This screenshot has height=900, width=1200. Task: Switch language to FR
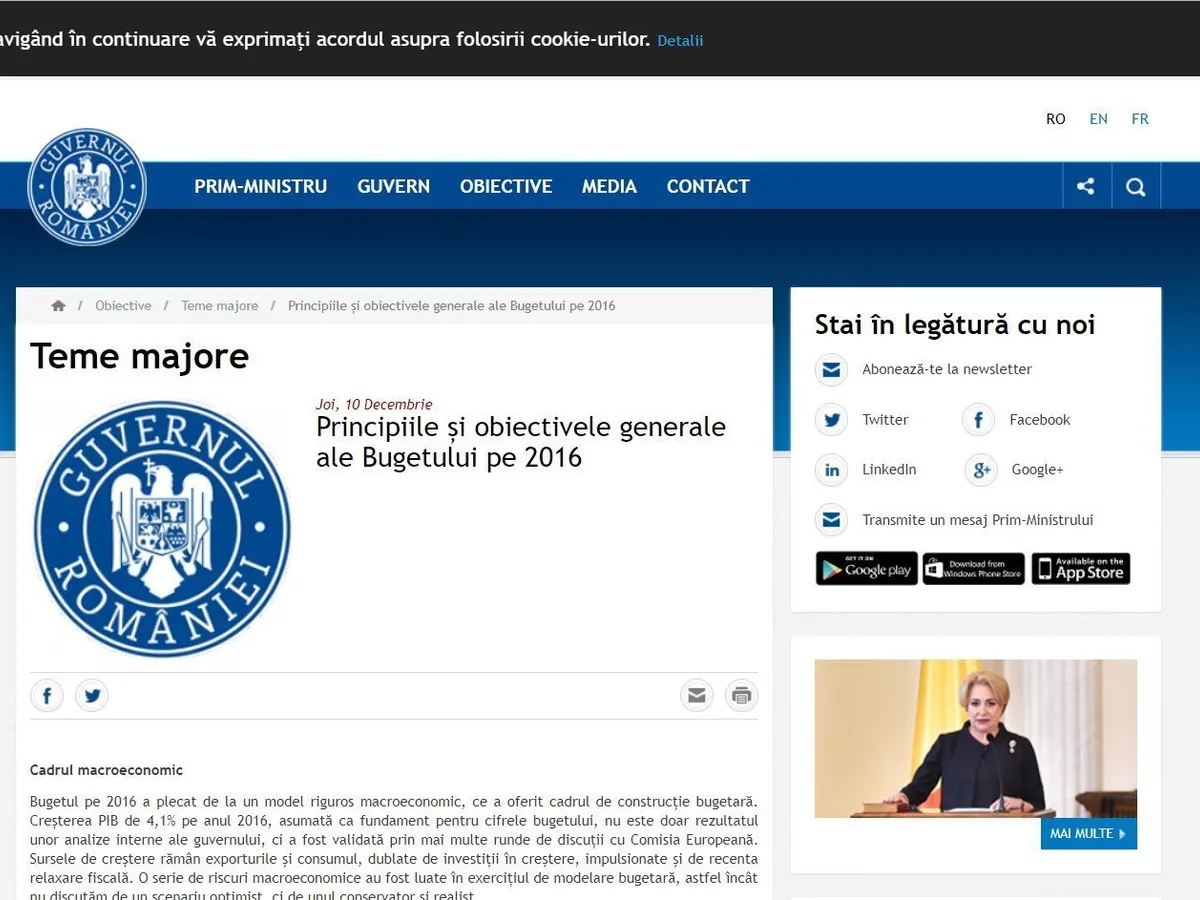(1140, 119)
